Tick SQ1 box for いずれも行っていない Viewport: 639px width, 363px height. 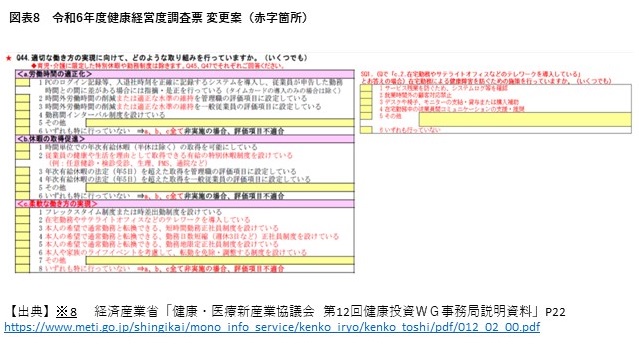pyautogui.click(x=366, y=130)
